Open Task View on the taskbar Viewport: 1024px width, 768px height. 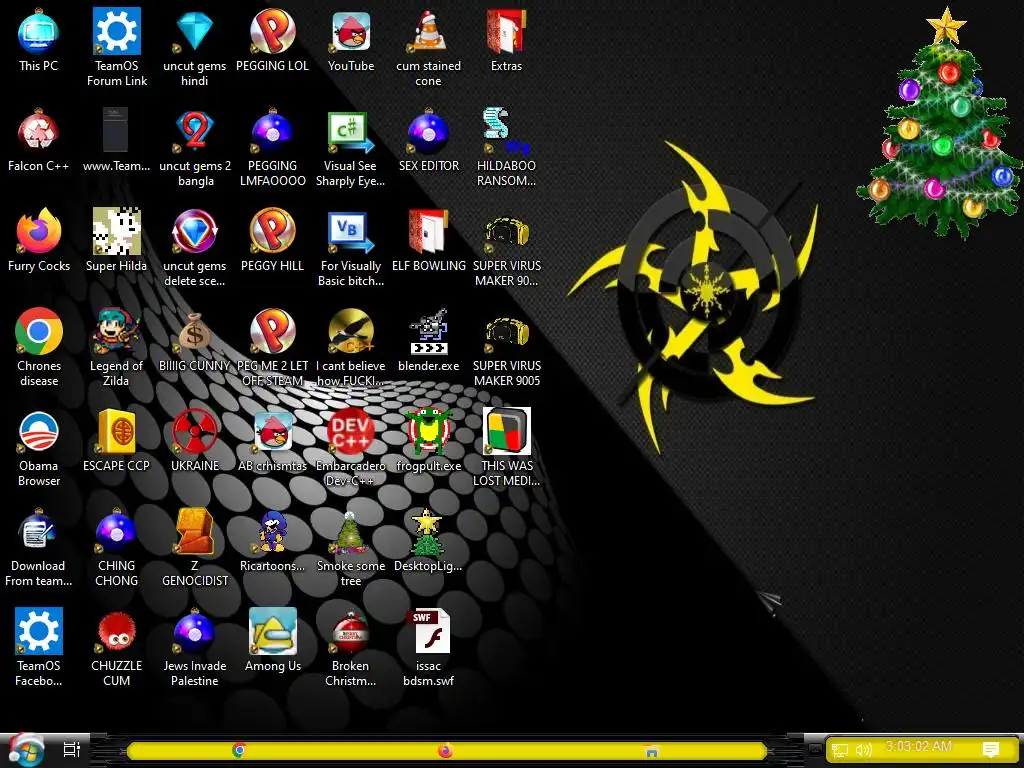coord(72,750)
